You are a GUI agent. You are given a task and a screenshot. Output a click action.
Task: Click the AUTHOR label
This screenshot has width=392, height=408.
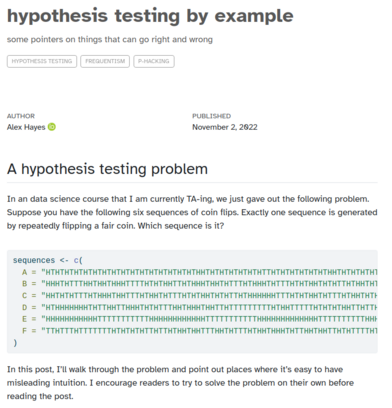coord(21,116)
